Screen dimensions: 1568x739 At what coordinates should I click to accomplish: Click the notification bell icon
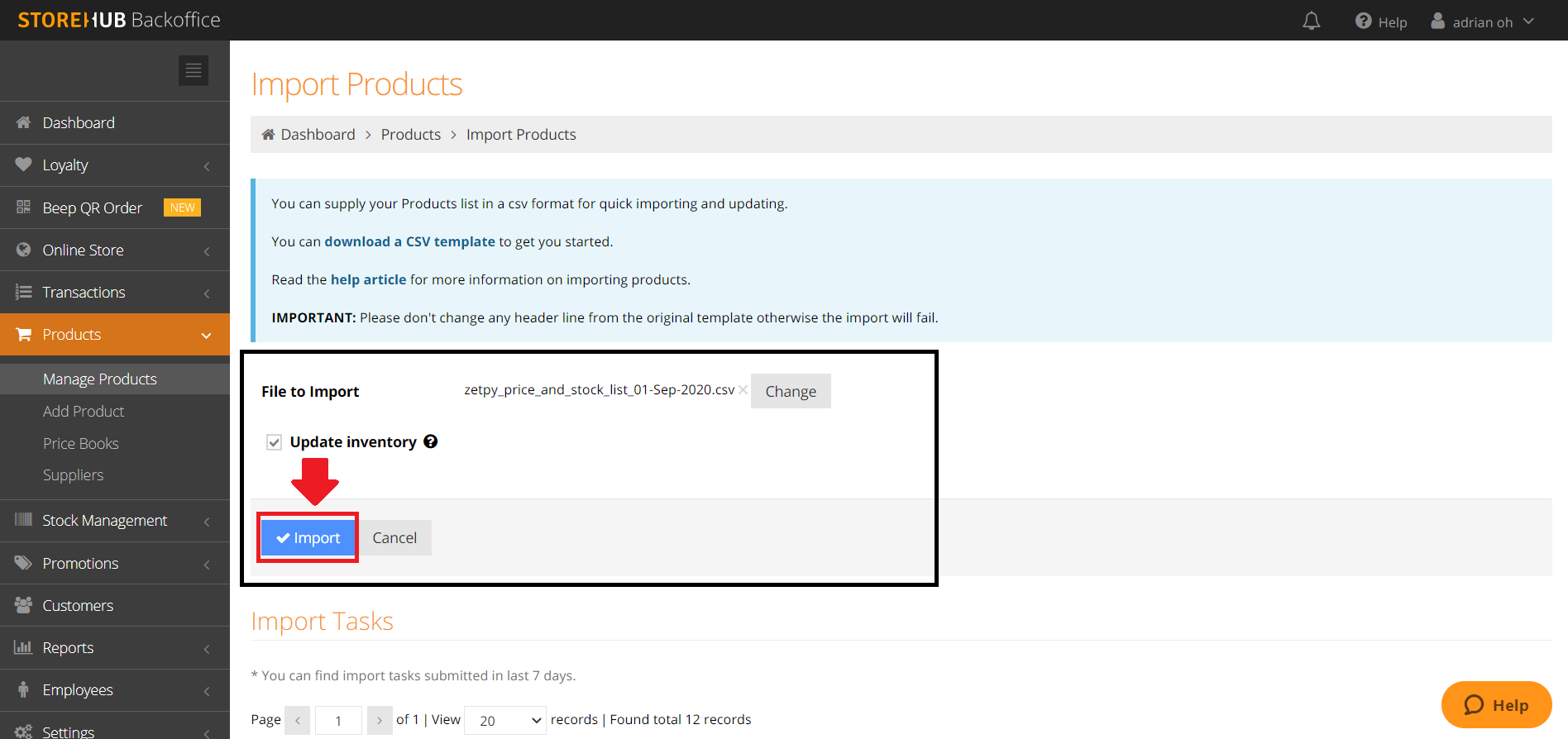pyautogui.click(x=1311, y=21)
